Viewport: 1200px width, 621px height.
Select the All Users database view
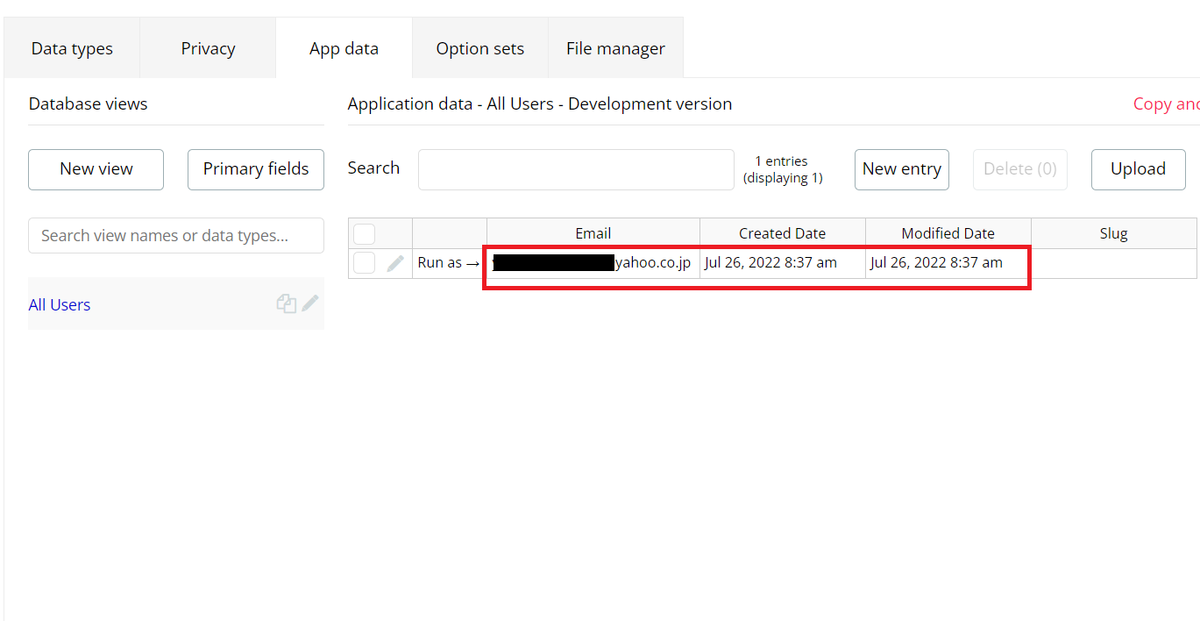click(x=59, y=305)
